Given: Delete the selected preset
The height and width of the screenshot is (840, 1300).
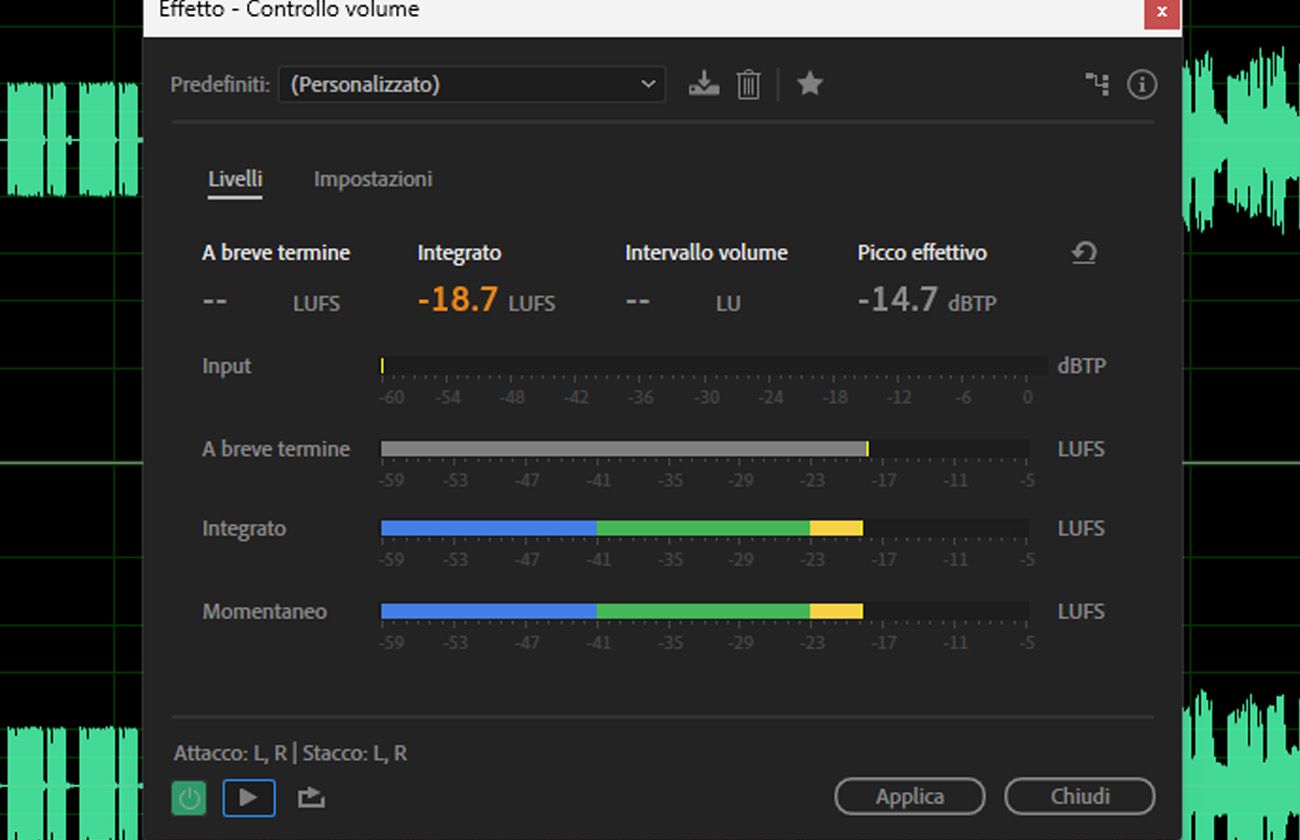Looking at the screenshot, I should pyautogui.click(x=748, y=84).
